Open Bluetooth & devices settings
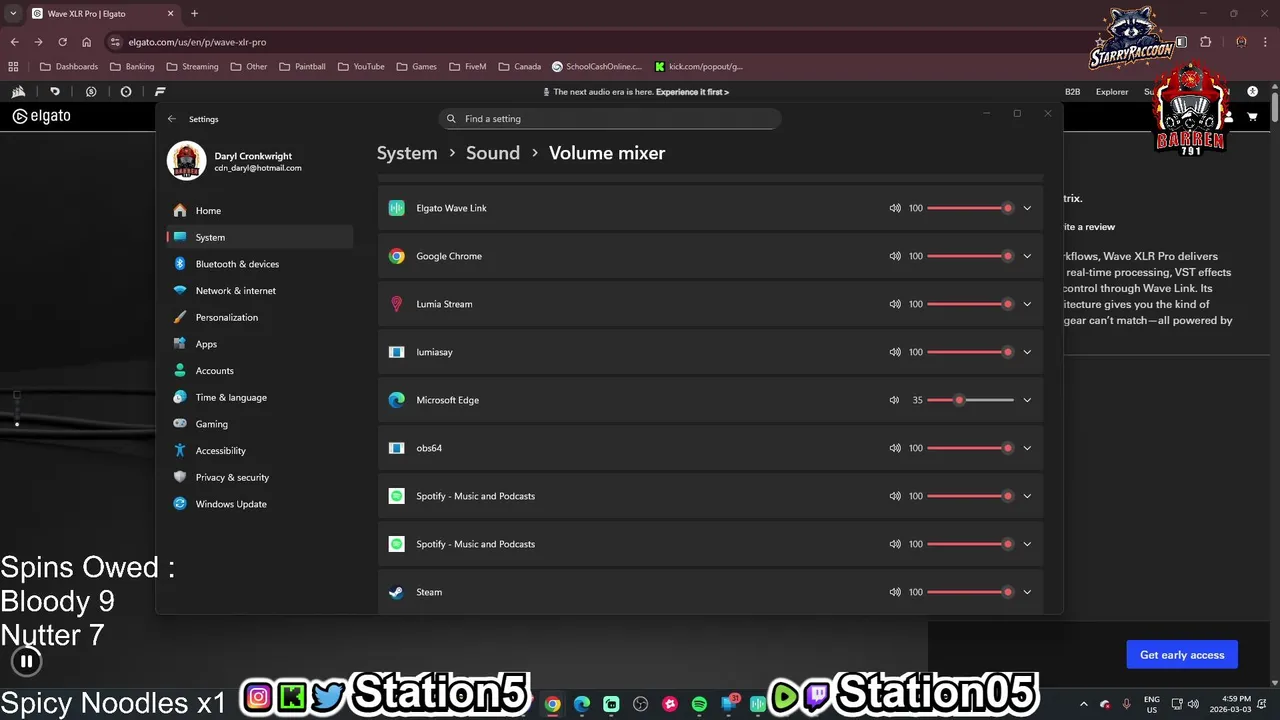Viewport: 1280px width, 720px height. click(x=259, y=264)
